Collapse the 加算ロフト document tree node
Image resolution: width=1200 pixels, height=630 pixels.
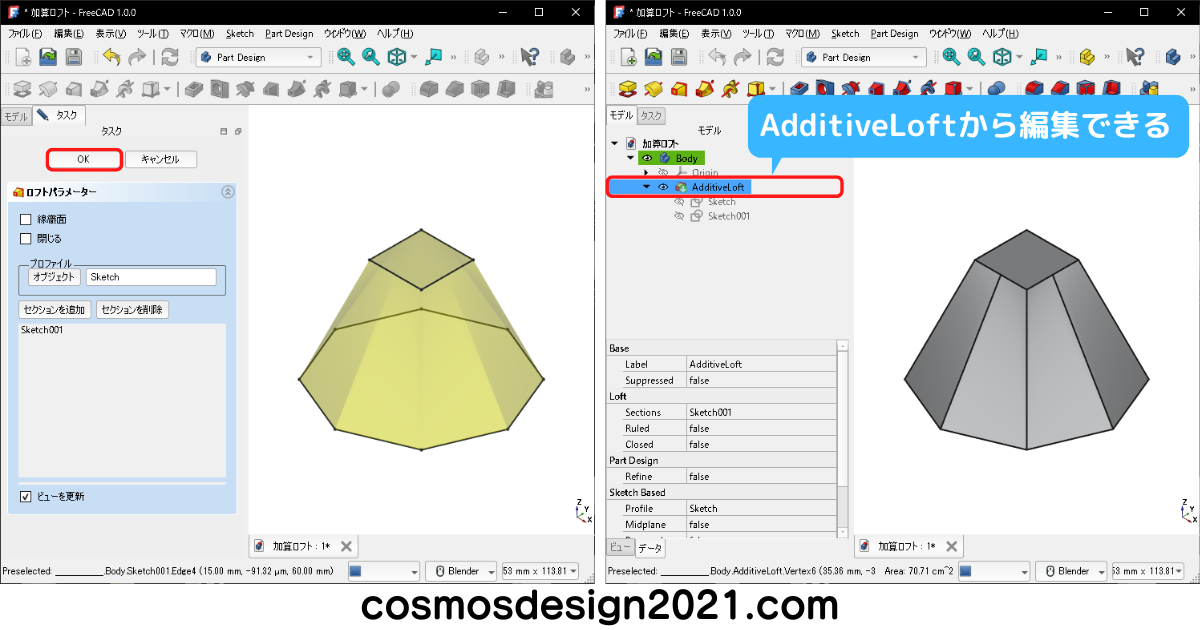[614, 144]
